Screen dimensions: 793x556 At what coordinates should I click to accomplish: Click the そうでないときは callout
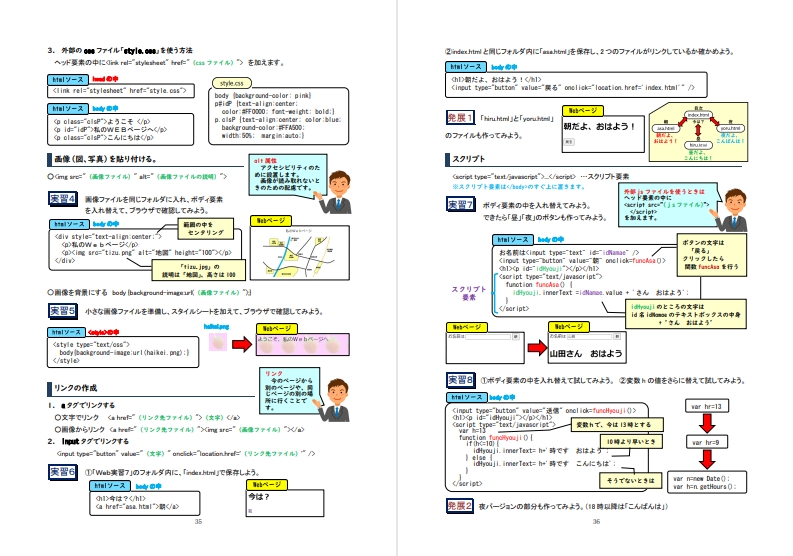(630, 481)
